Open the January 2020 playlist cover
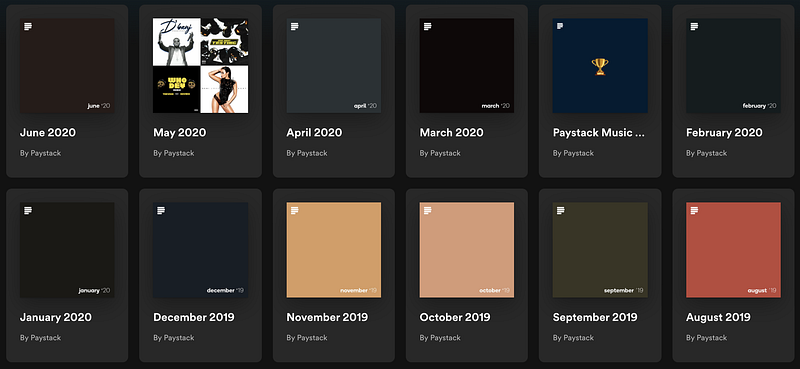 [67, 250]
